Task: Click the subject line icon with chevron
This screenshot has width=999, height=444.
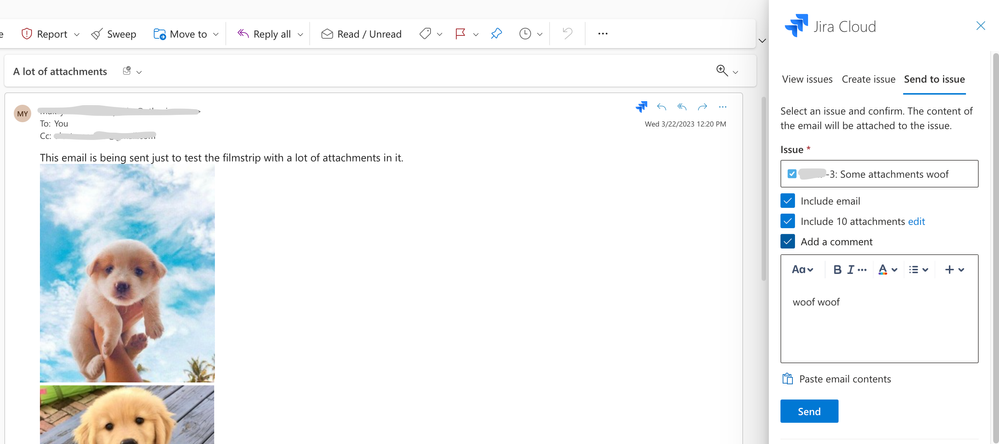Action: [x=132, y=71]
